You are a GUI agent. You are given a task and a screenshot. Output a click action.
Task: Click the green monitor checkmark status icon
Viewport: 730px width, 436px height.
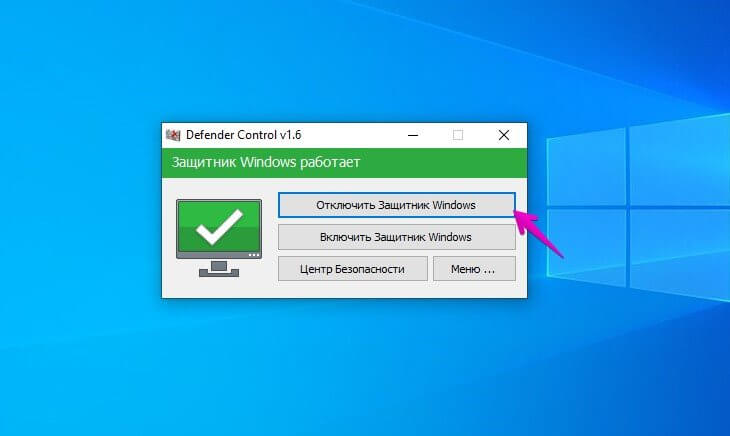pyautogui.click(x=219, y=238)
